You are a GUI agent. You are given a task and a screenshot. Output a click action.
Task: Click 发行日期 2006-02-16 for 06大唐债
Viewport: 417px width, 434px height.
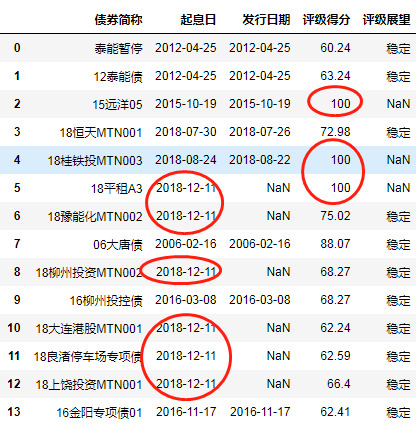coord(260,244)
